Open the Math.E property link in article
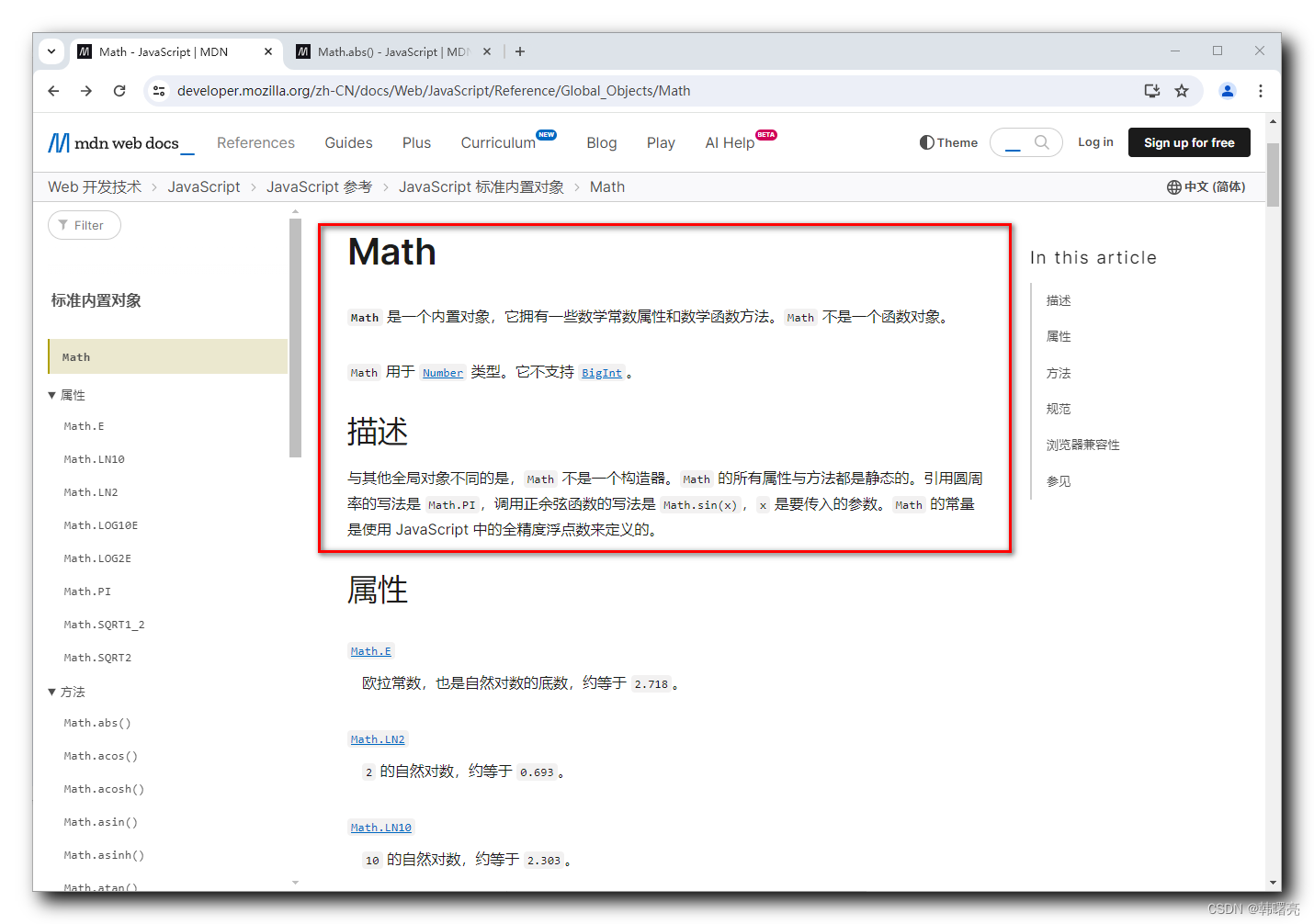This screenshot has height=924, width=1314. tap(371, 651)
